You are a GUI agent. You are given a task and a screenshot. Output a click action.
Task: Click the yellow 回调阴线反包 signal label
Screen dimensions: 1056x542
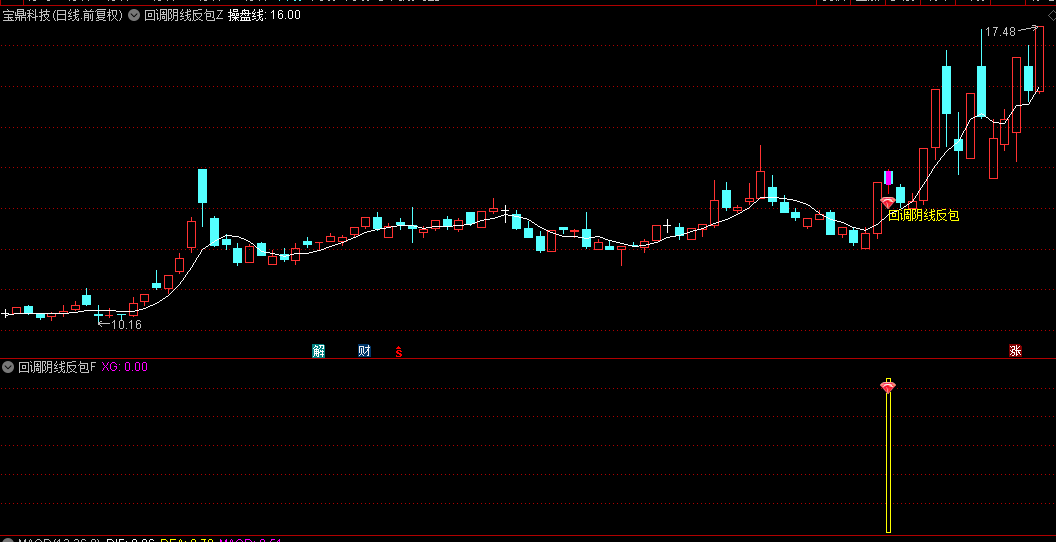(923, 215)
